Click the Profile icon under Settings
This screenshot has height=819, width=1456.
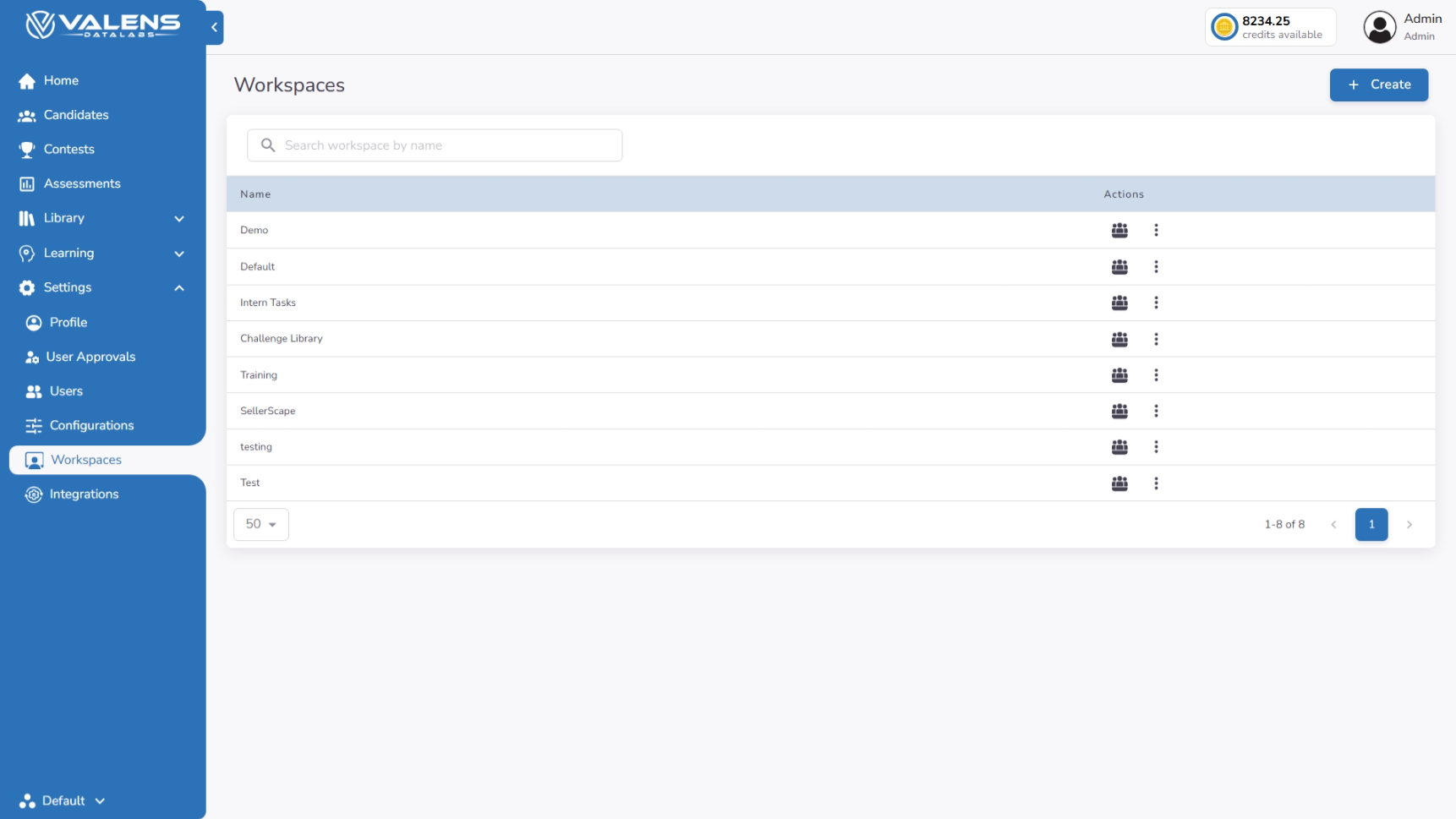[x=33, y=322]
